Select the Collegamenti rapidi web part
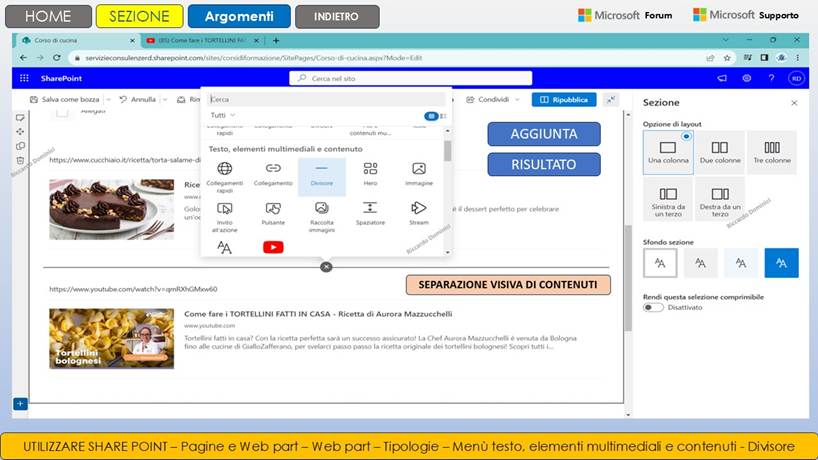 point(224,177)
